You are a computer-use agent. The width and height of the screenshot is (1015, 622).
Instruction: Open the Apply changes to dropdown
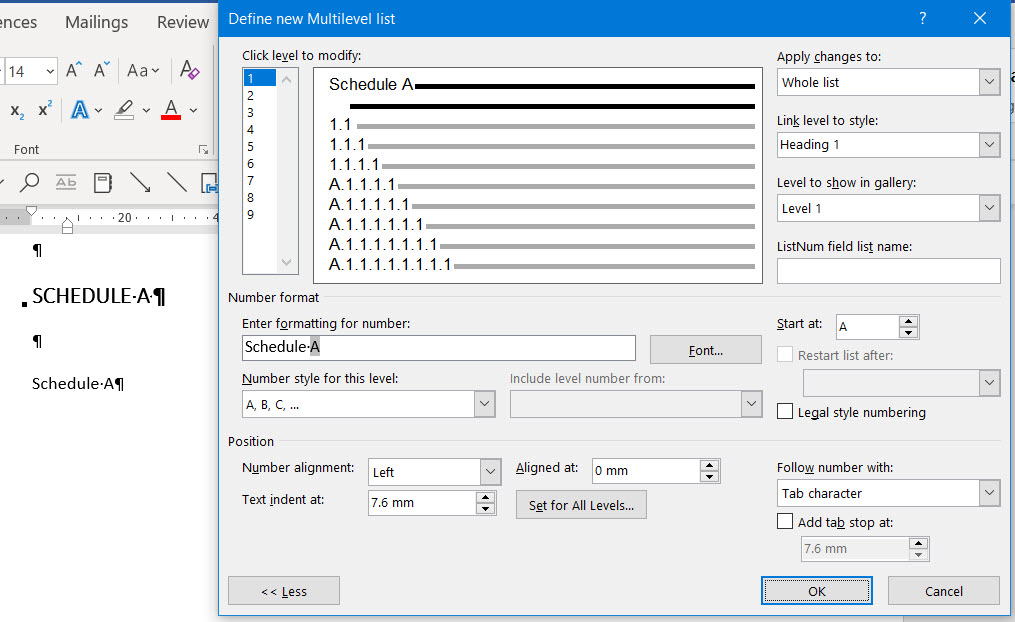click(989, 82)
